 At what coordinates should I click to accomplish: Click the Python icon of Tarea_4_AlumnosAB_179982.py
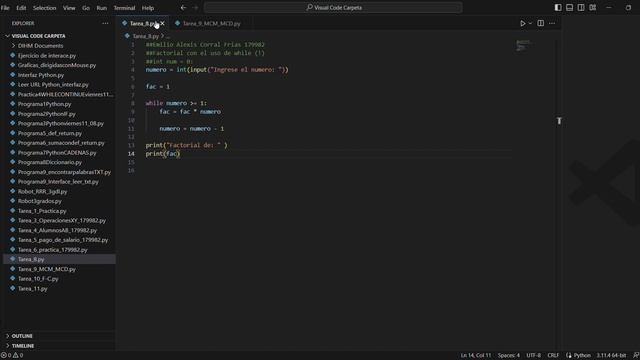click(x=13, y=230)
